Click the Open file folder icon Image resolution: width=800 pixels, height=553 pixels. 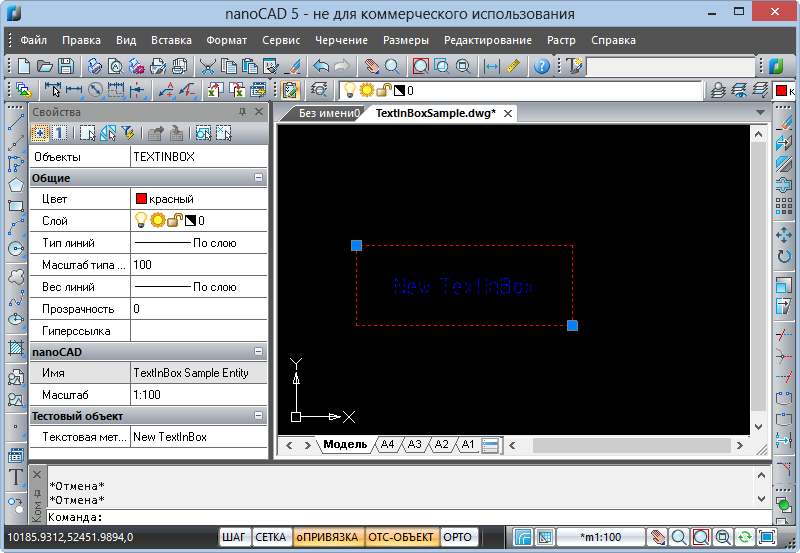point(45,66)
